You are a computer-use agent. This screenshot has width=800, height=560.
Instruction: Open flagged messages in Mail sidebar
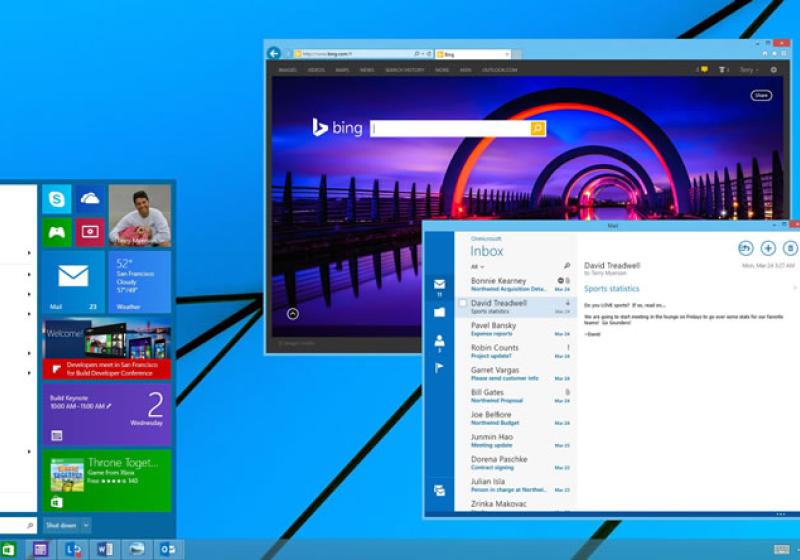[439, 368]
